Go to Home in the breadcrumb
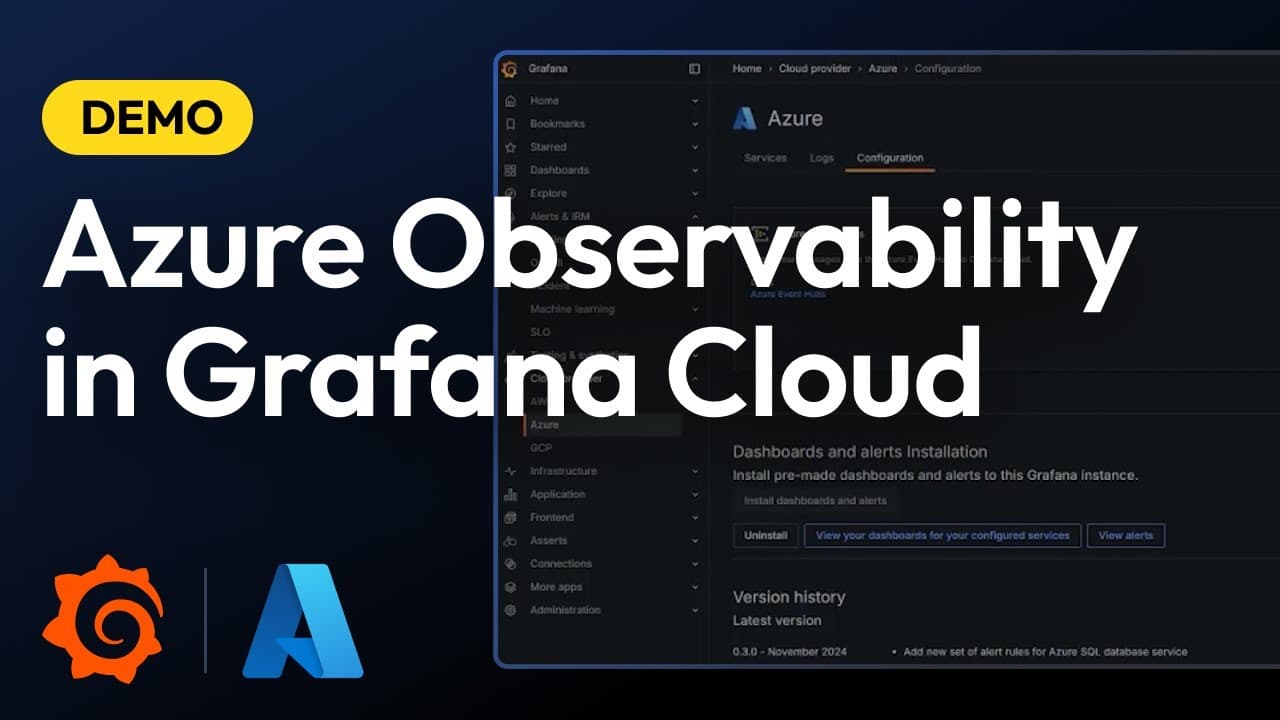This screenshot has width=1280, height=720. (747, 69)
